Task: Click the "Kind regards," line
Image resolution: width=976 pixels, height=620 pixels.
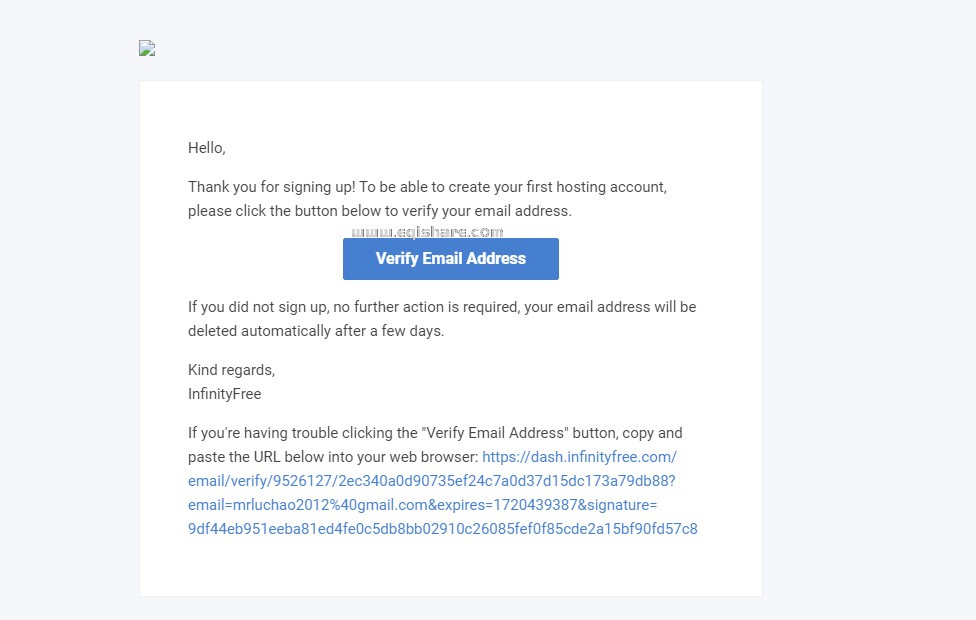Action: pos(231,370)
